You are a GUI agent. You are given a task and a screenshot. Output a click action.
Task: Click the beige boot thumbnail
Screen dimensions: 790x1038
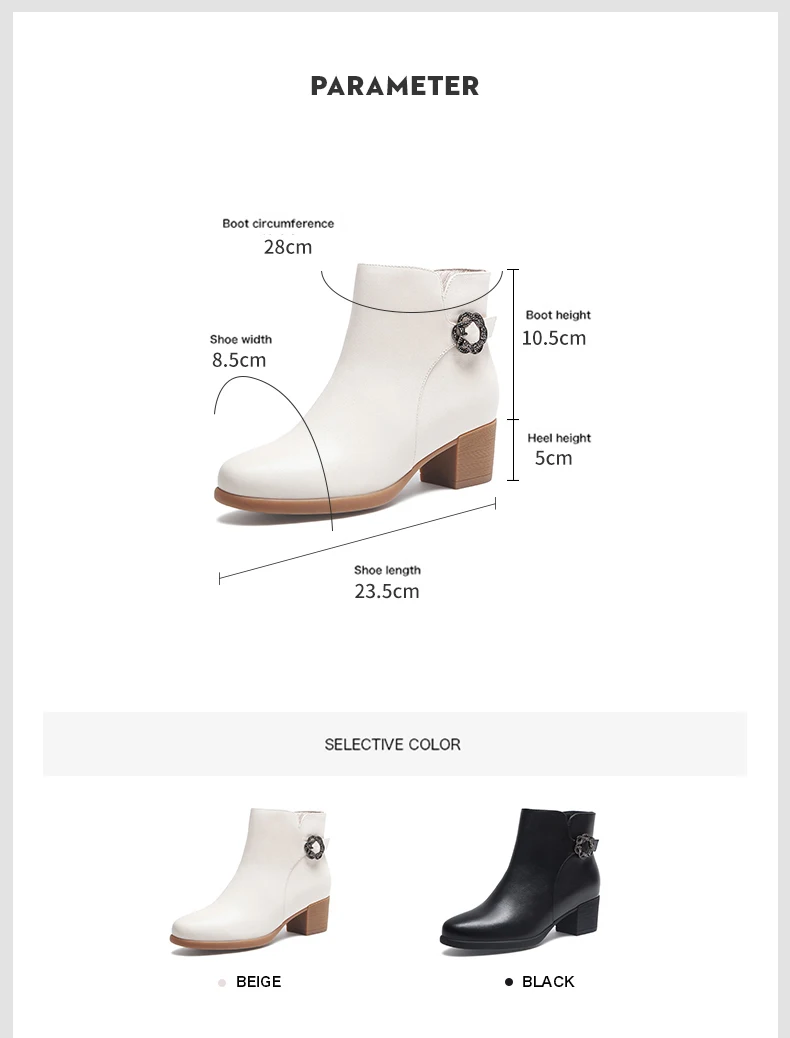[250, 880]
